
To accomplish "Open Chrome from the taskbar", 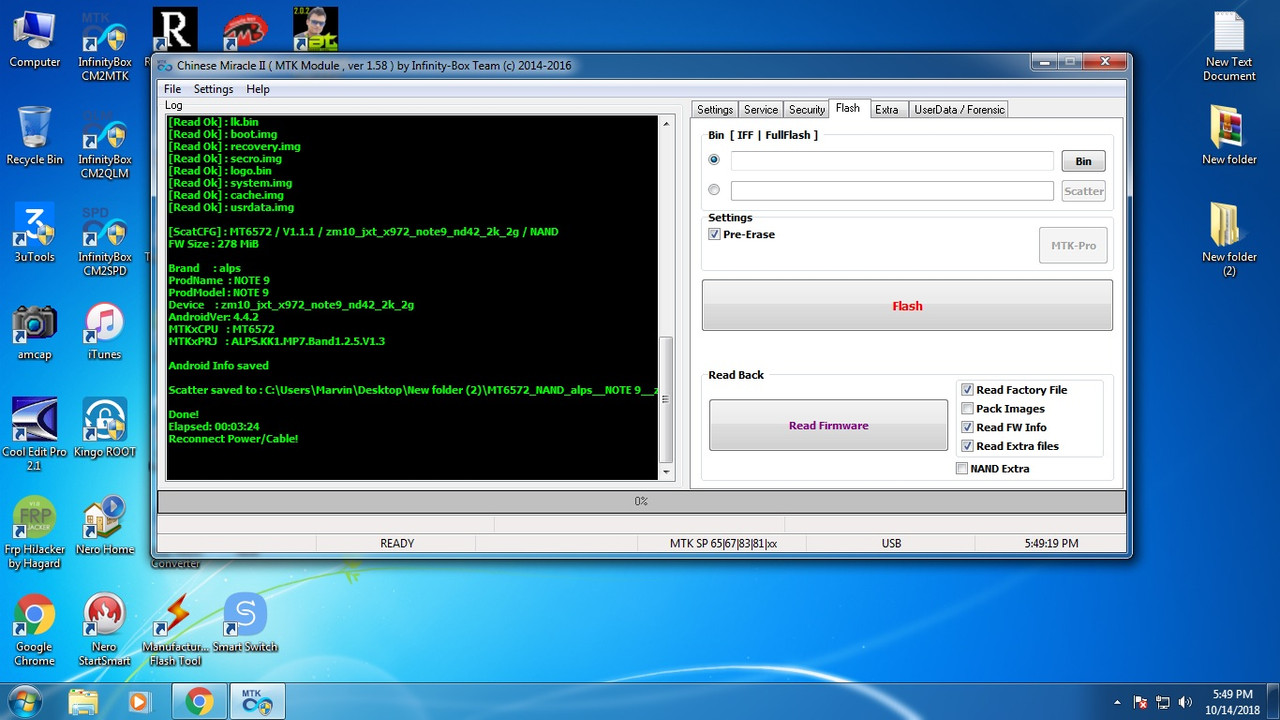I will [x=199, y=702].
